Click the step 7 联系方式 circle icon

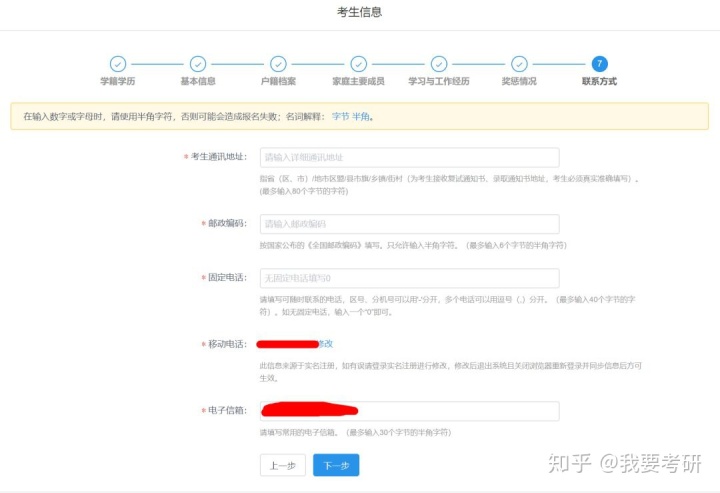click(x=600, y=64)
